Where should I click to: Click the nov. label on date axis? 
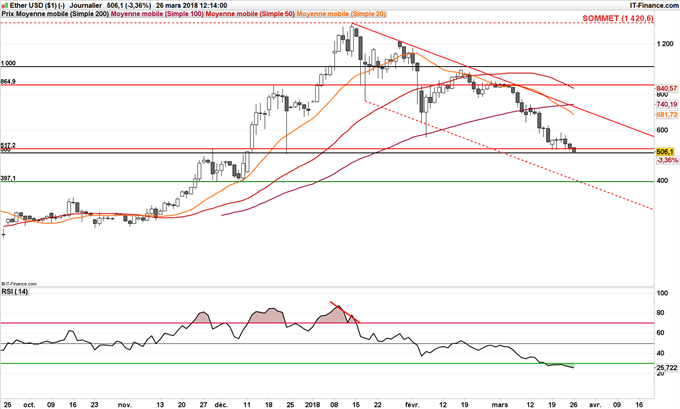[x=125, y=405]
